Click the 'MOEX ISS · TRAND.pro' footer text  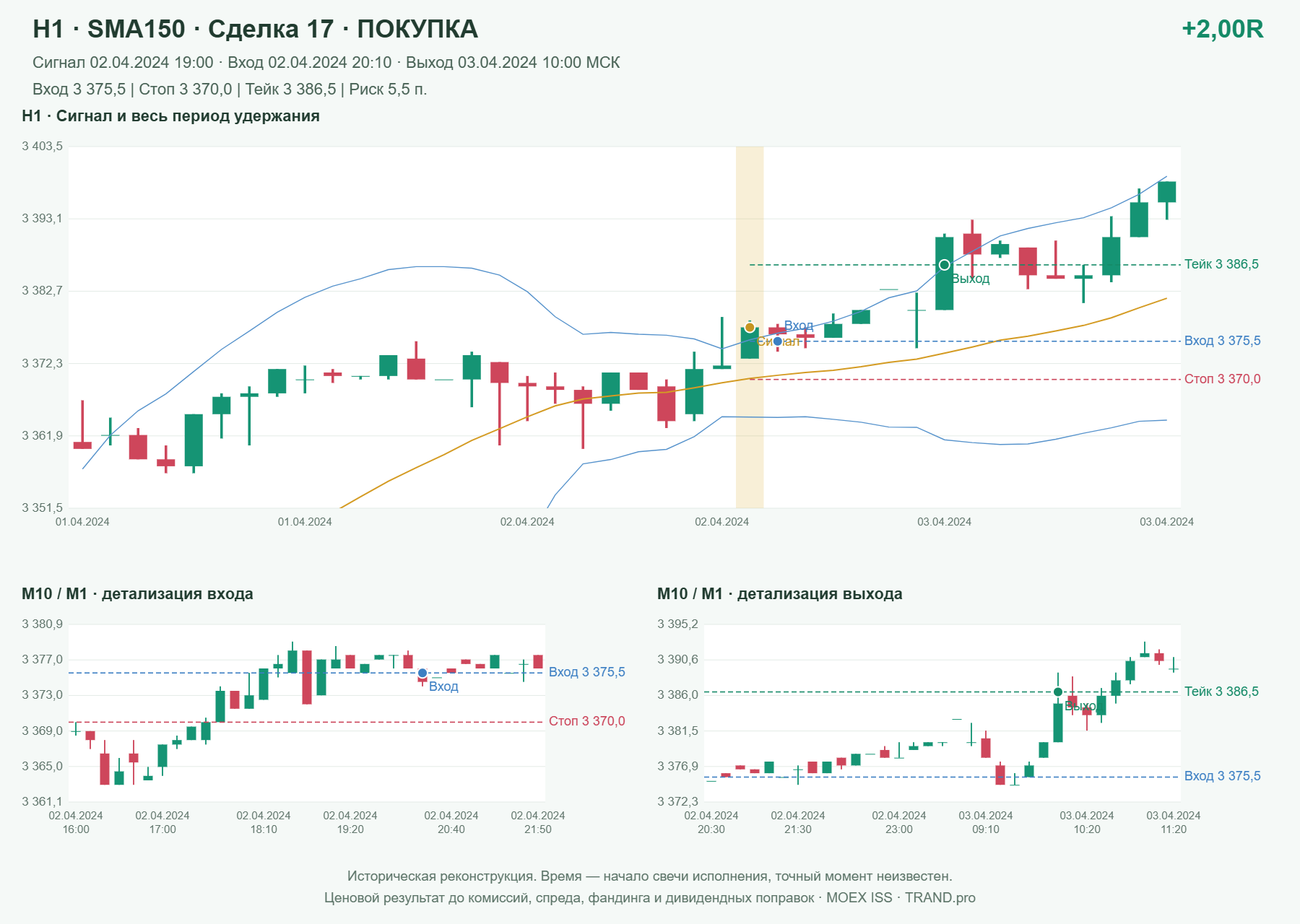pos(901,898)
